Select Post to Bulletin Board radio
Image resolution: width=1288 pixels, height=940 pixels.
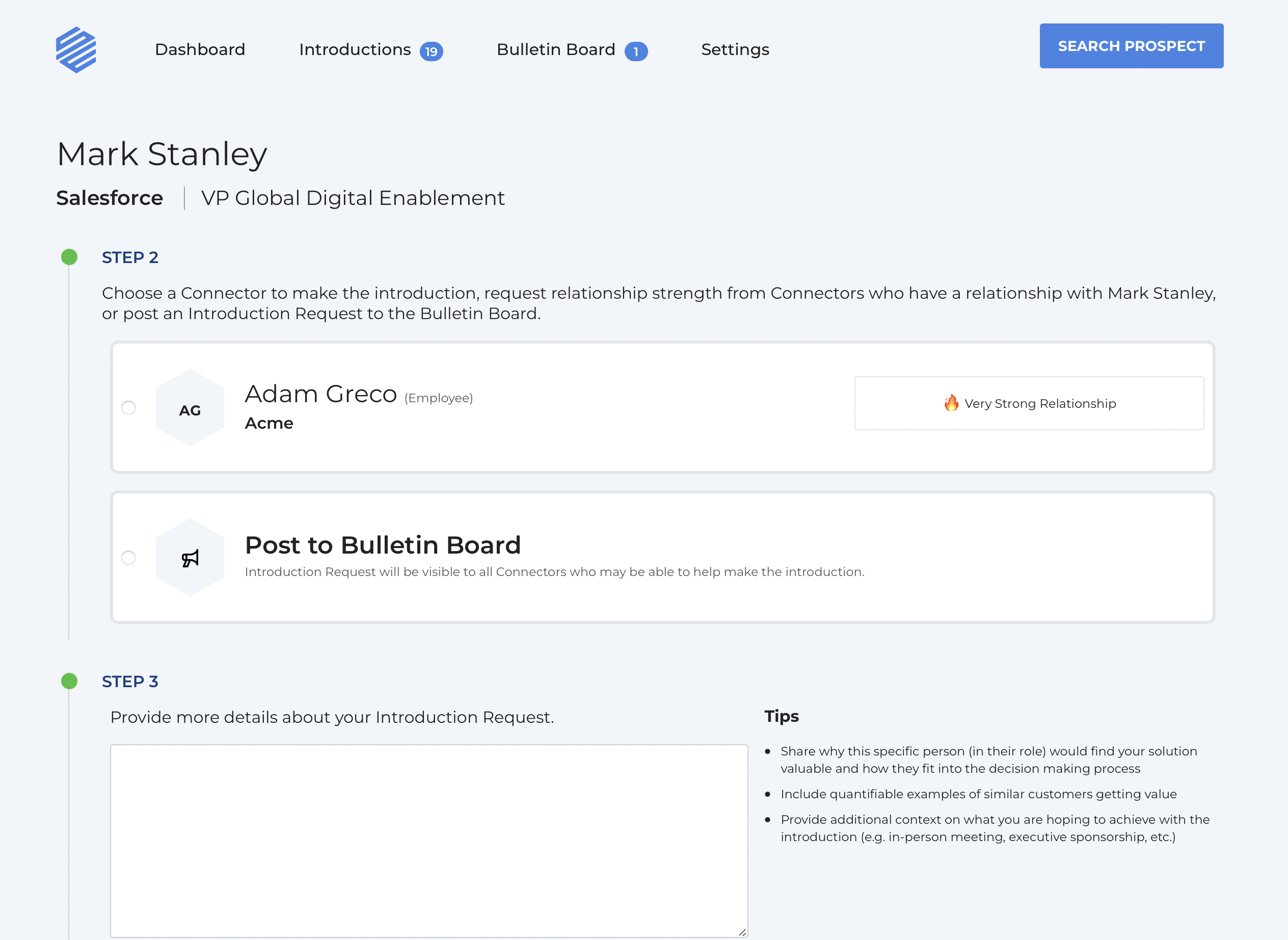(128, 558)
